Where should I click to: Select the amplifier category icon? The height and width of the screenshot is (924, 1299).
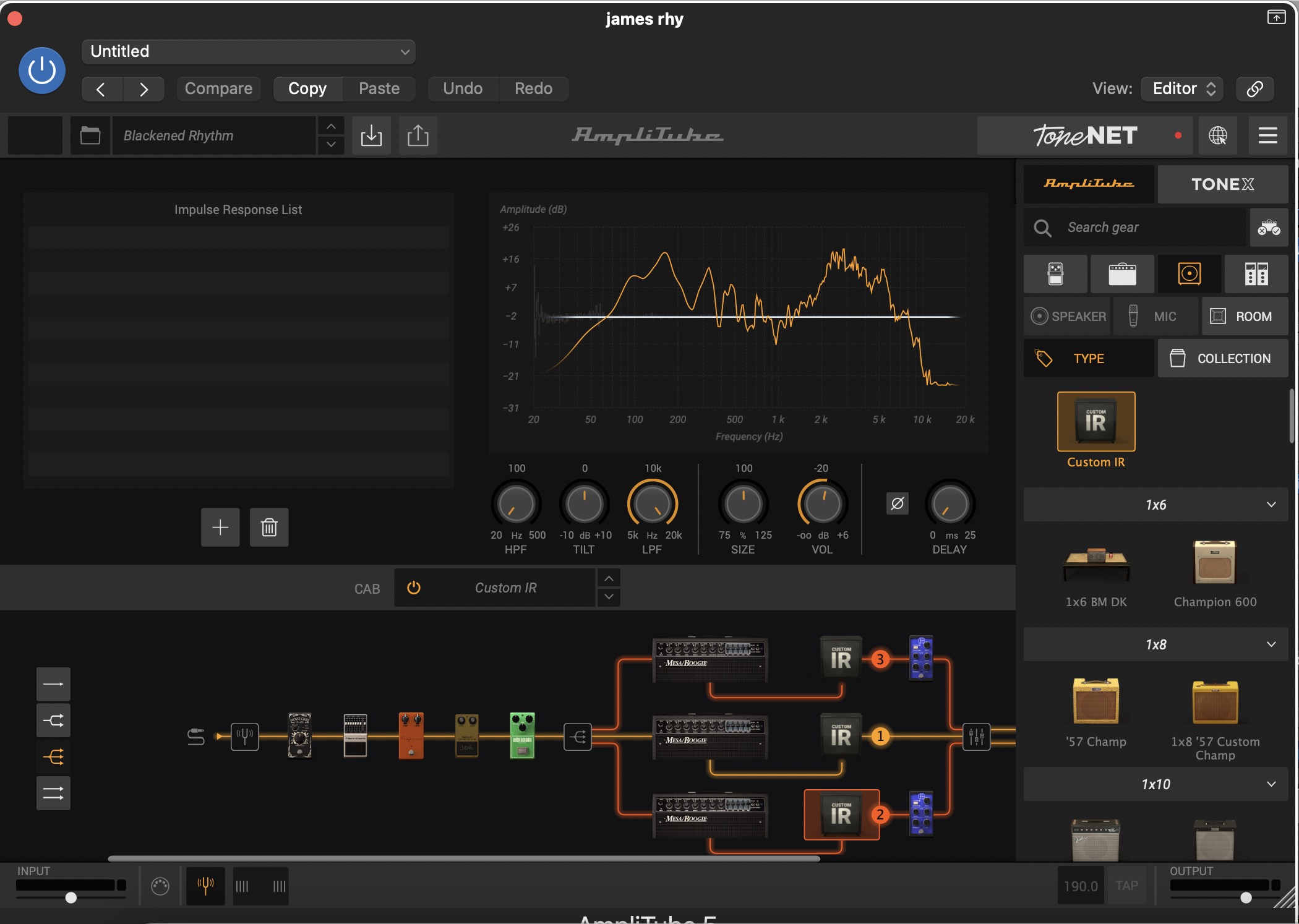tap(1122, 274)
